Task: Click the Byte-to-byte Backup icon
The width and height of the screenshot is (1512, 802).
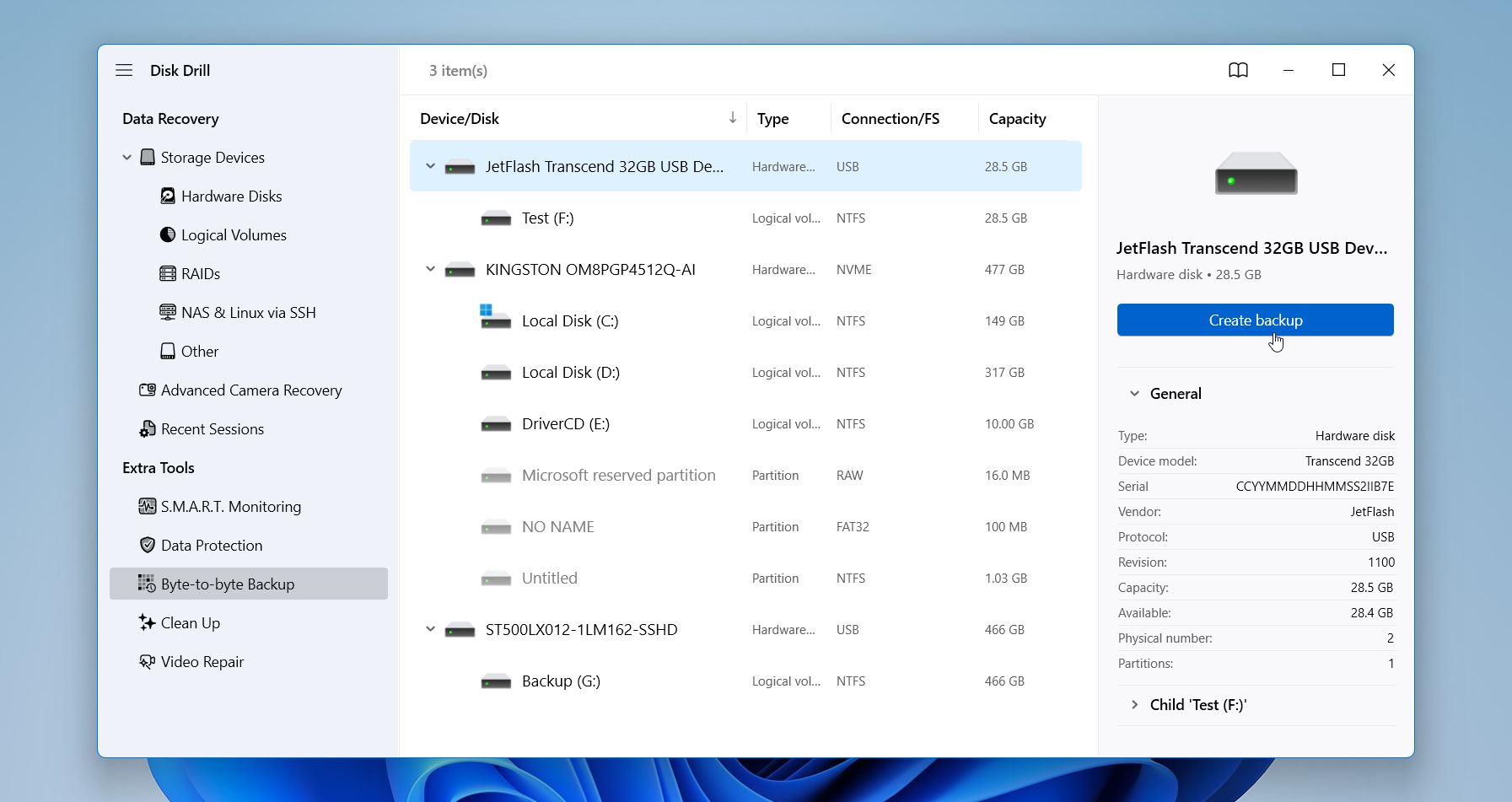Action: pos(148,584)
